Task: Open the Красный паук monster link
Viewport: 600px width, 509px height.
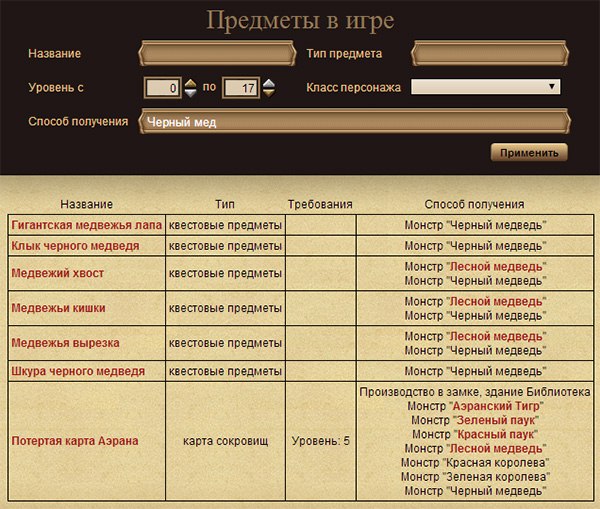Action: (x=496, y=434)
